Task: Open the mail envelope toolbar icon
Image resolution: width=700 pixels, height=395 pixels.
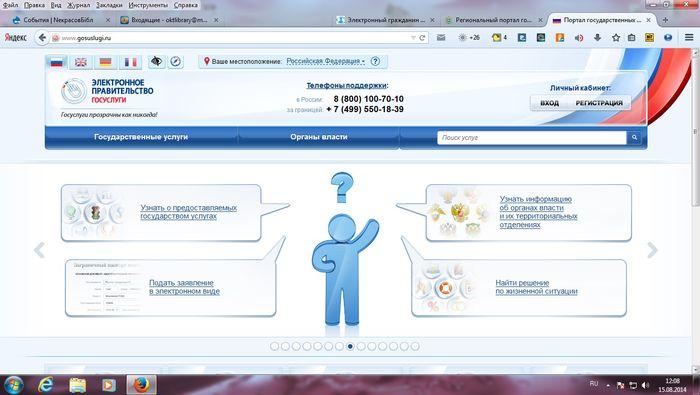Action: pos(441,38)
